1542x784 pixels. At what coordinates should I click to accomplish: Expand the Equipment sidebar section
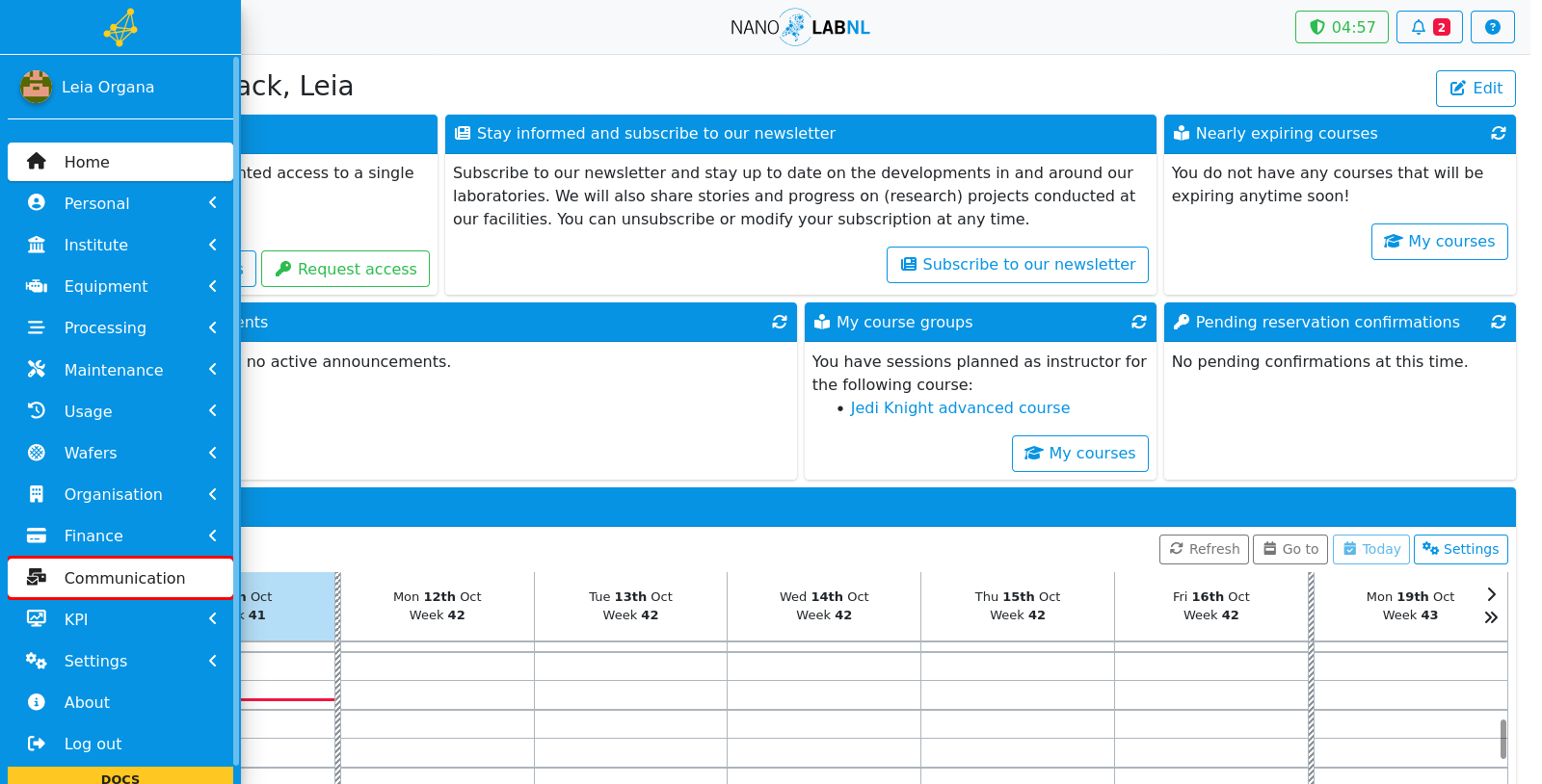tap(120, 286)
